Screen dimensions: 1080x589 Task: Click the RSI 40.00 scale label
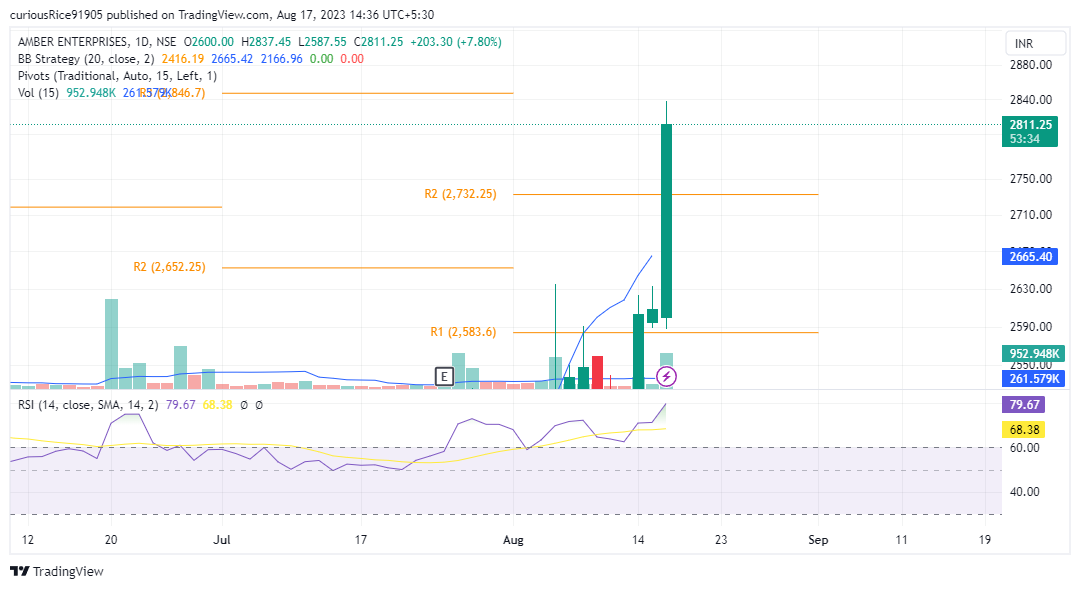pyautogui.click(x=1024, y=492)
